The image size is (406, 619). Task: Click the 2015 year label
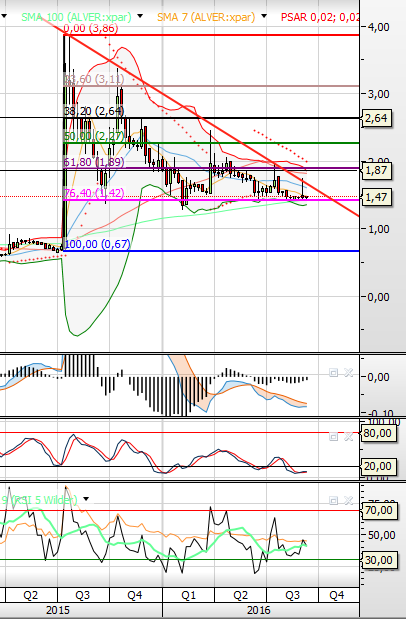point(58,610)
